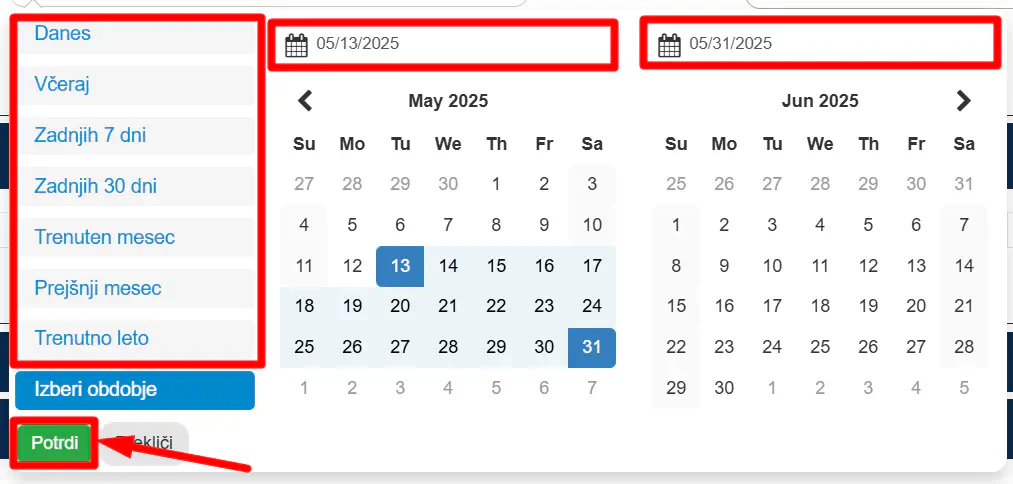Viewport: 1013px width, 484px height.
Task: Click the calendar icon beside start date 05/13/2025
Action: pos(296,45)
